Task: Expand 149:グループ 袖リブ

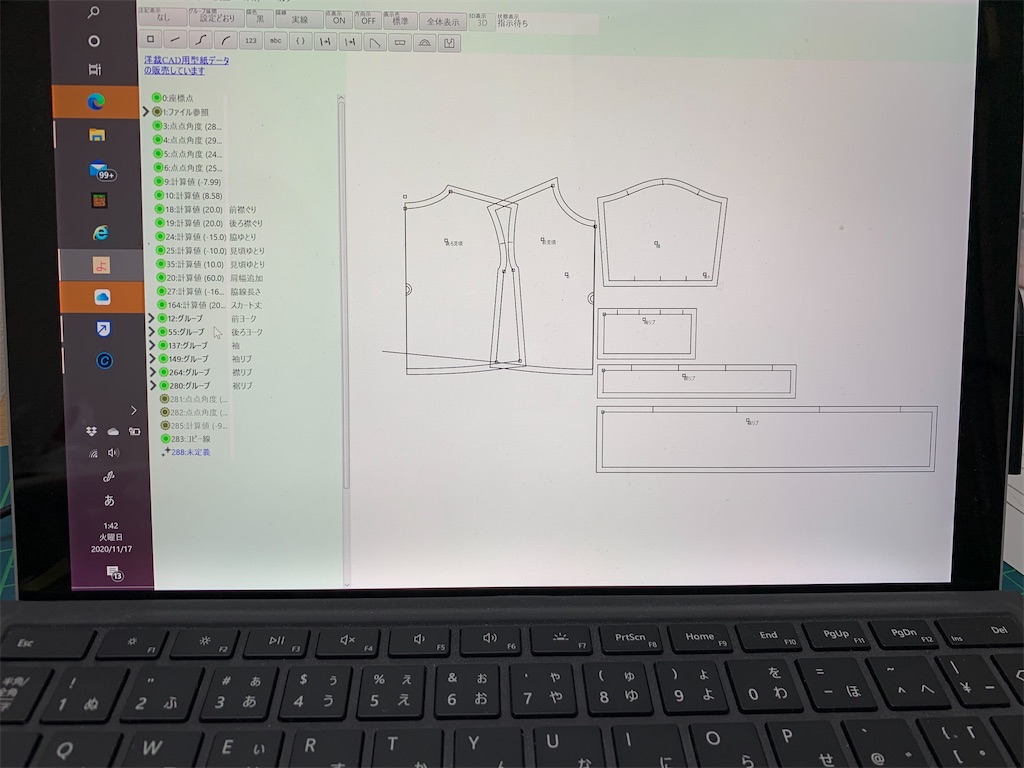Action: tap(152, 359)
